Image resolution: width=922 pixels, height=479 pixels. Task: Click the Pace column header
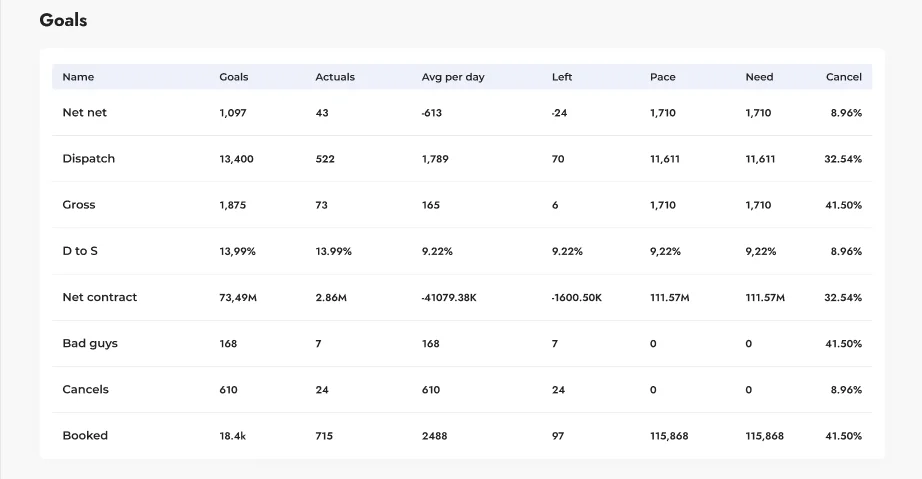662,77
